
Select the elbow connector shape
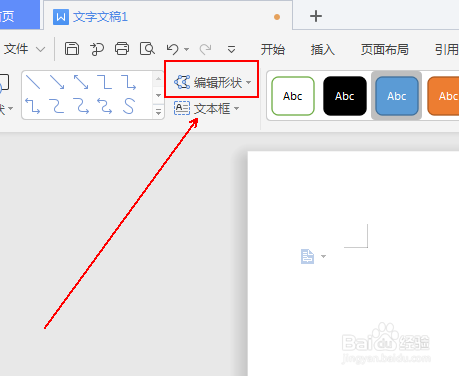click(x=105, y=82)
